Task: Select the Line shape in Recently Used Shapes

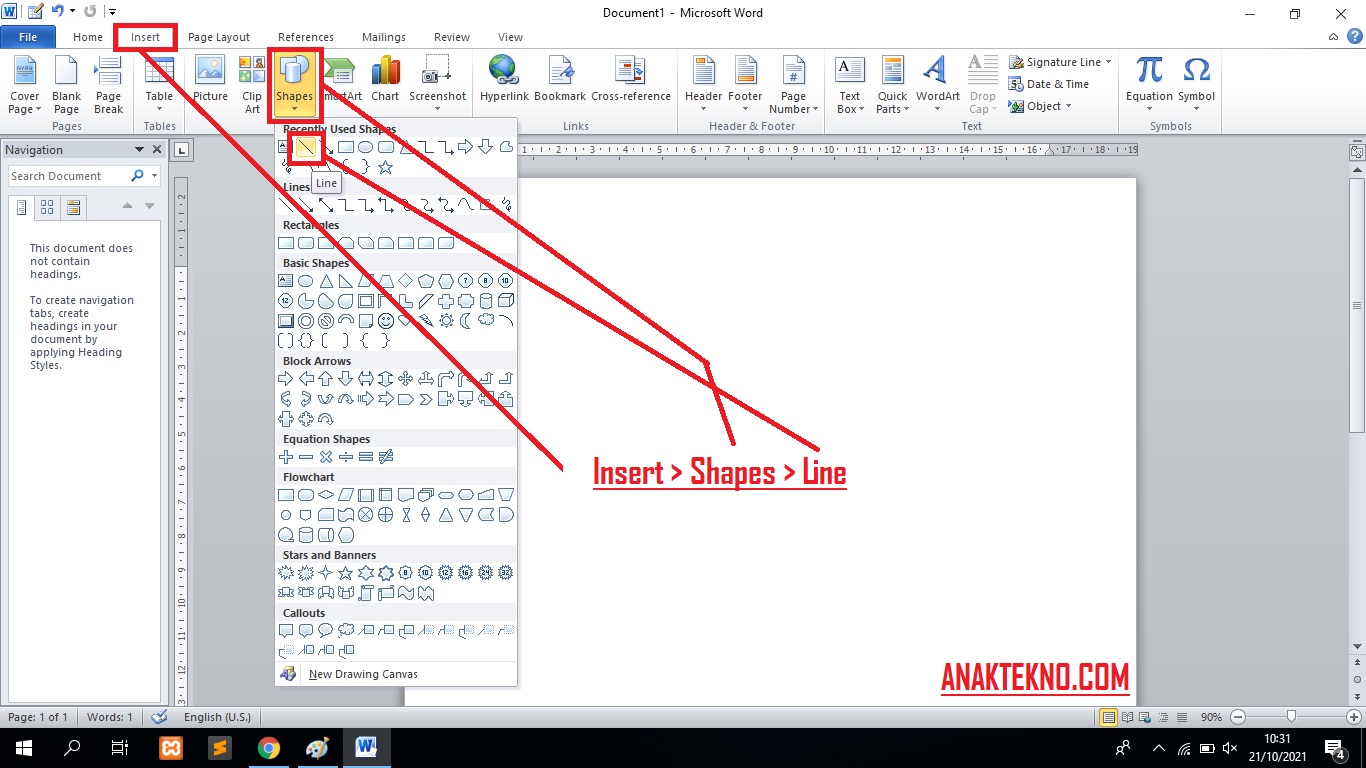Action: [306, 148]
